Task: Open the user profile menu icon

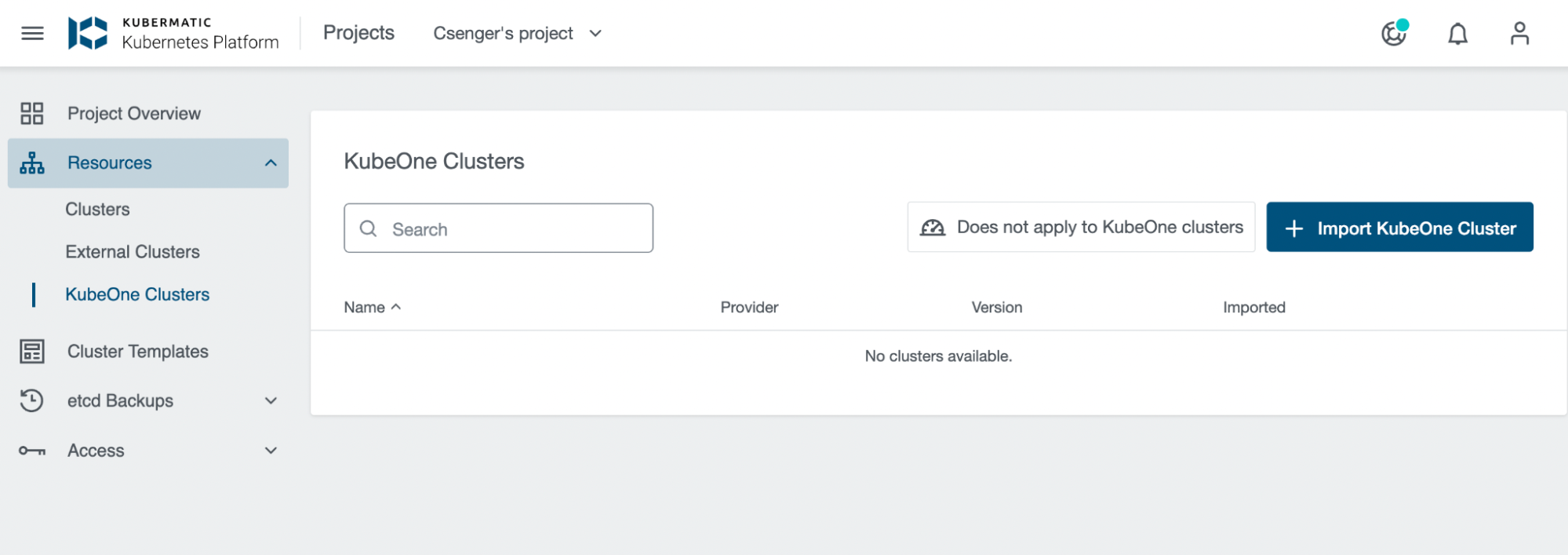Action: pyautogui.click(x=1519, y=33)
